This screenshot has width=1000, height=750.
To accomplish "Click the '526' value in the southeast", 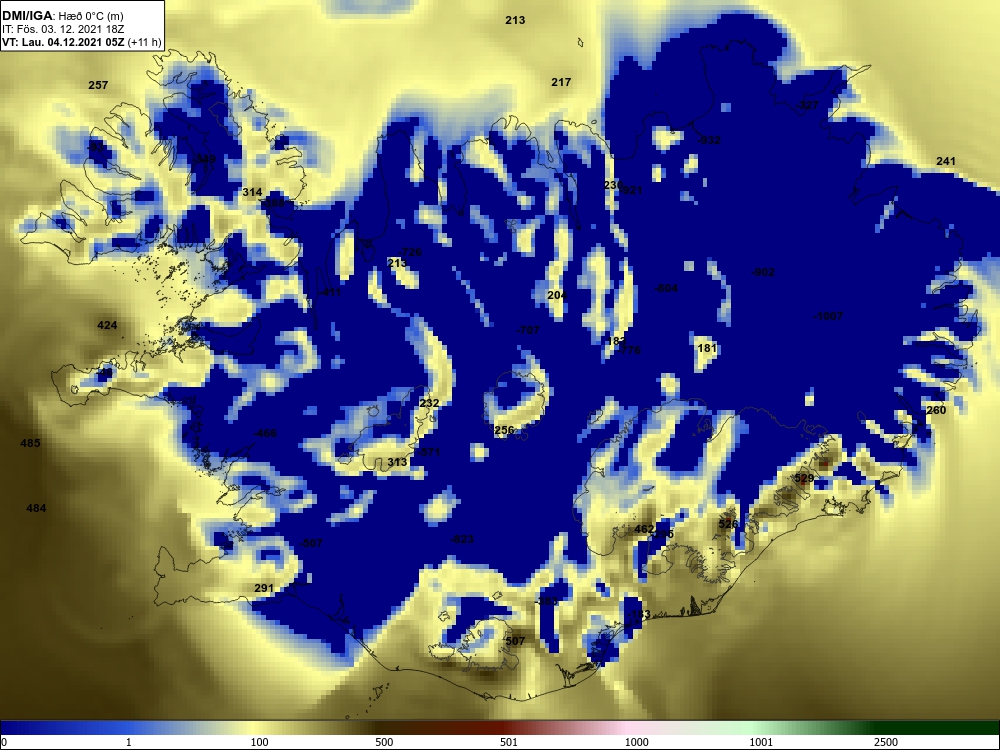I will 728,524.
